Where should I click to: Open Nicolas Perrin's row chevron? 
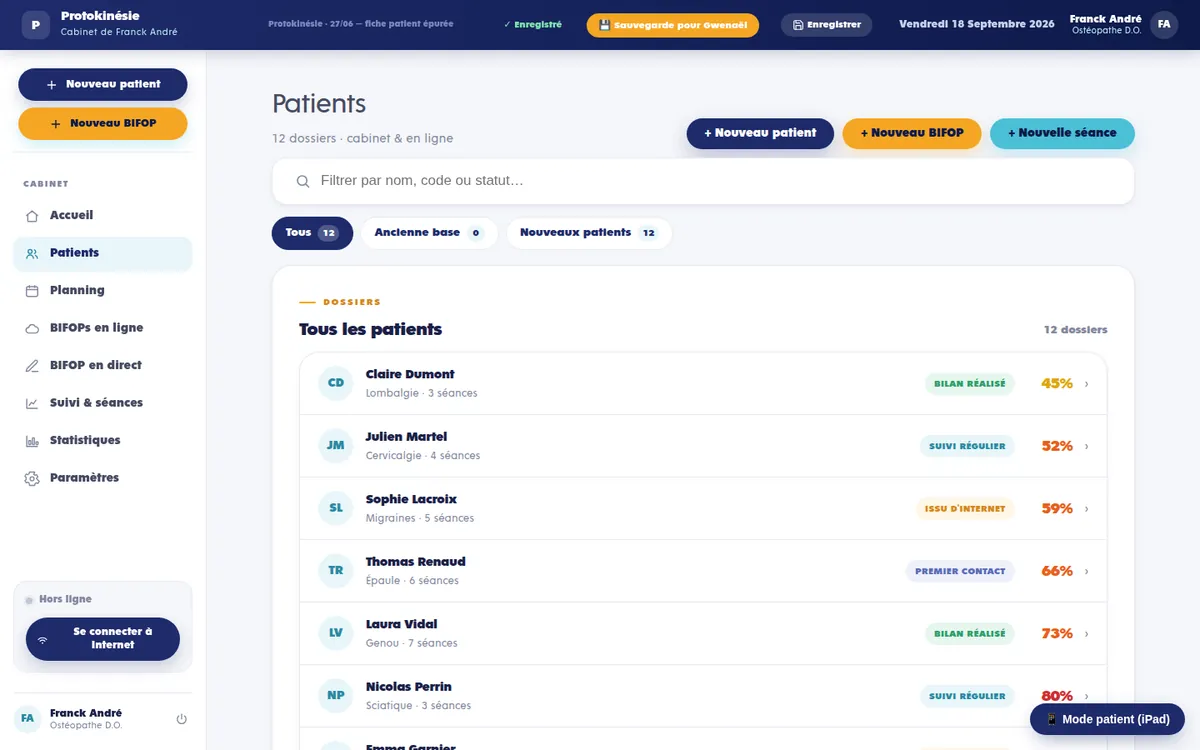[x=1086, y=696]
